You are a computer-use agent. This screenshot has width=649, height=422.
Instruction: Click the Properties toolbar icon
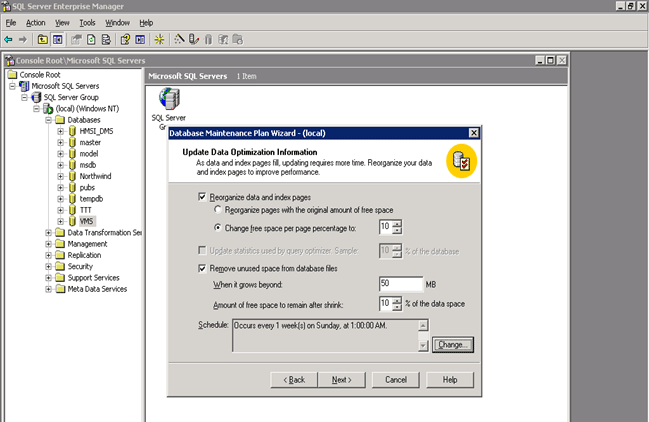coord(76,40)
